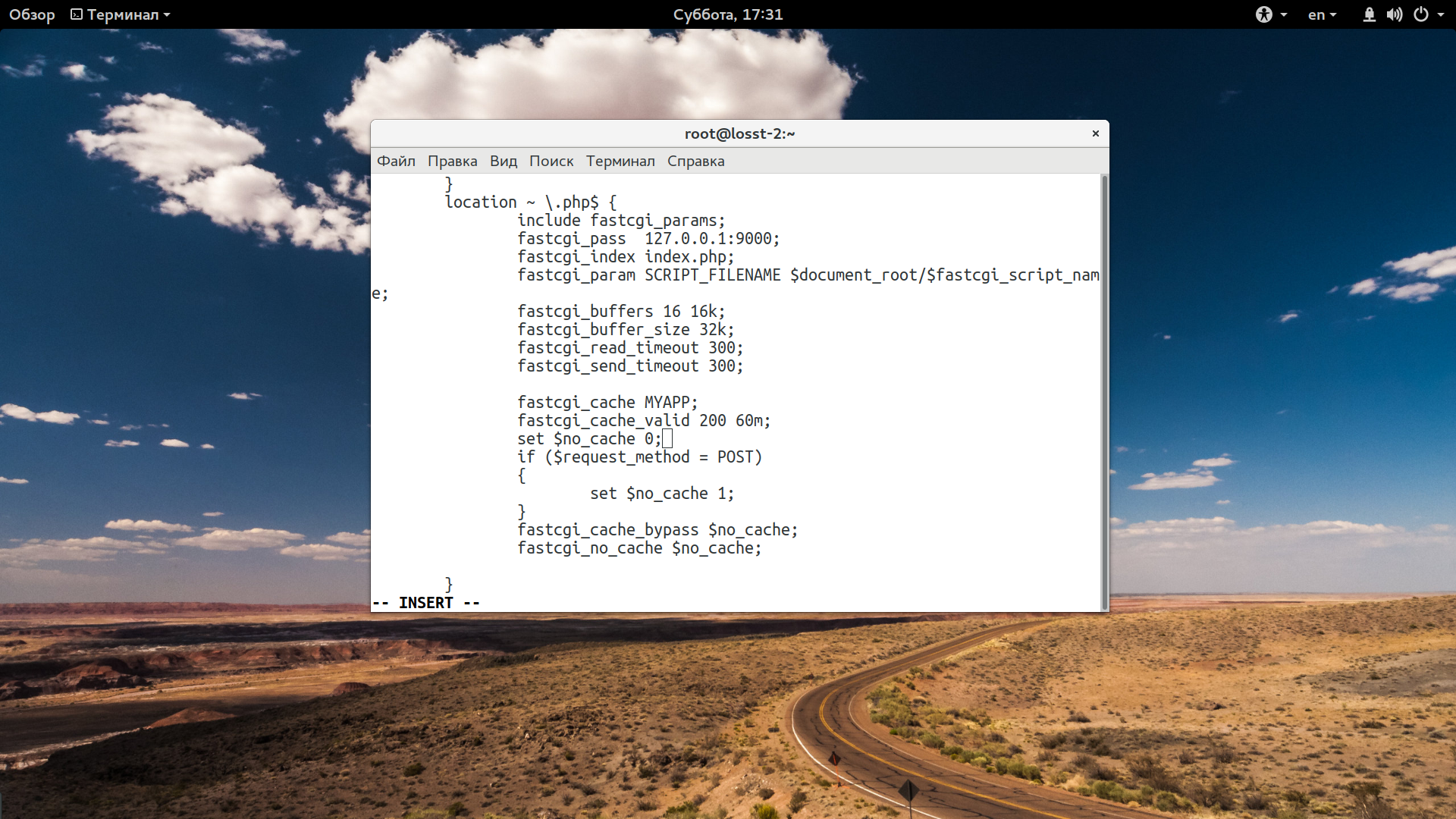This screenshot has width=1456, height=819.
Task: Click 'if ($request_method = POST)' line
Action: 639,457
